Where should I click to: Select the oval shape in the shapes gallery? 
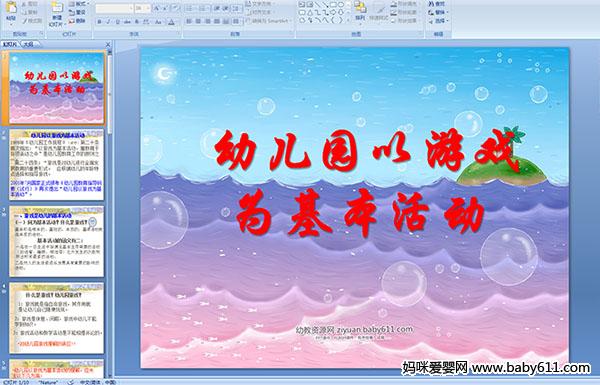pyautogui.click(x=341, y=4)
